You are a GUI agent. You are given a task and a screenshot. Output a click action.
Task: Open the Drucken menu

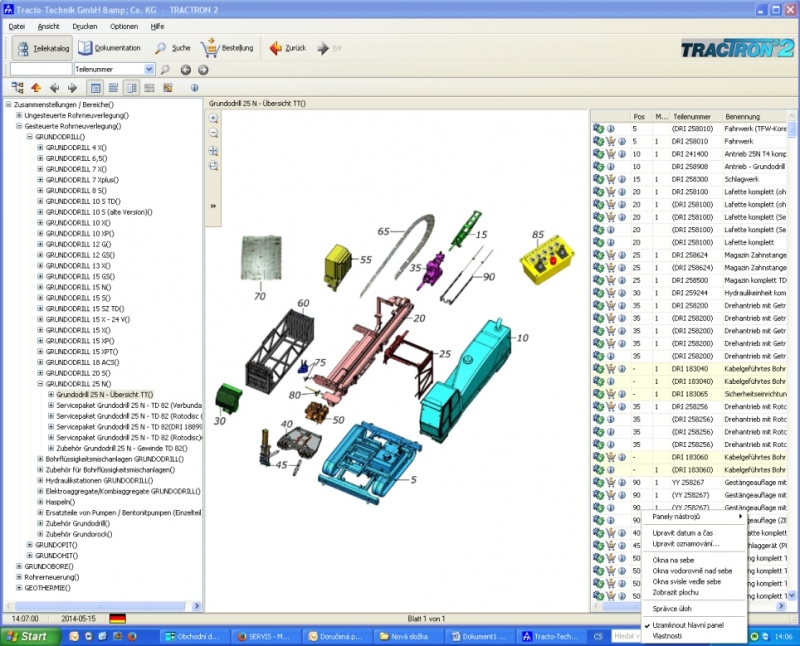[x=85, y=27]
